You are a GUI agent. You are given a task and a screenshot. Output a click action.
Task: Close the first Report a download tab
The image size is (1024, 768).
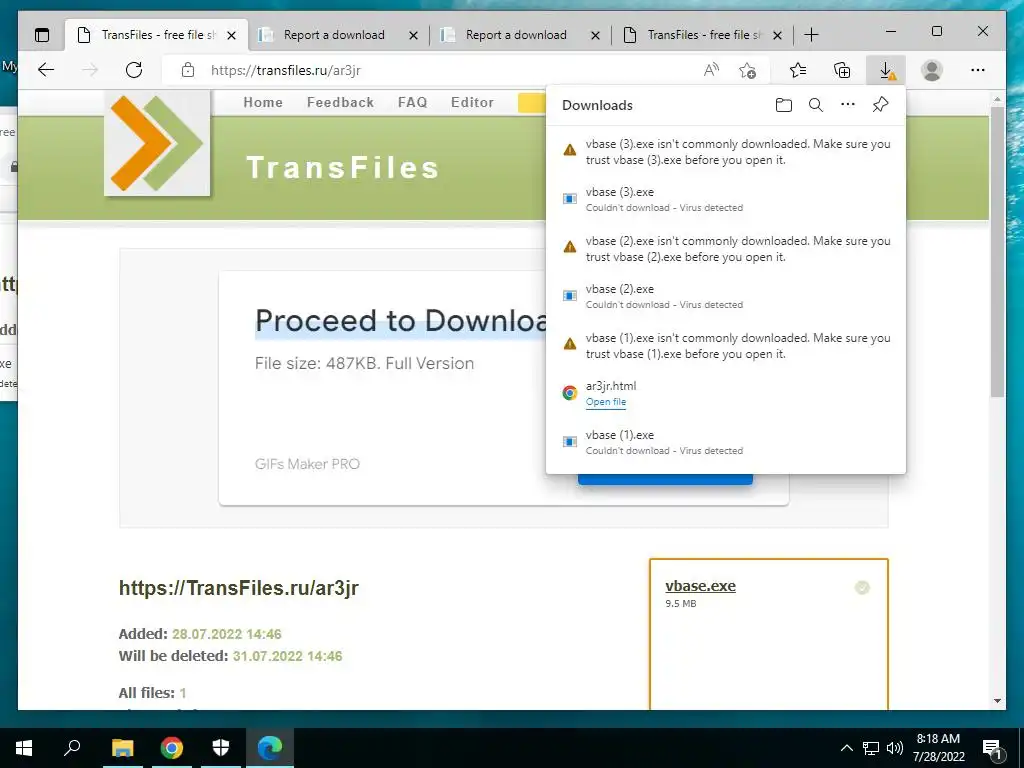413,35
